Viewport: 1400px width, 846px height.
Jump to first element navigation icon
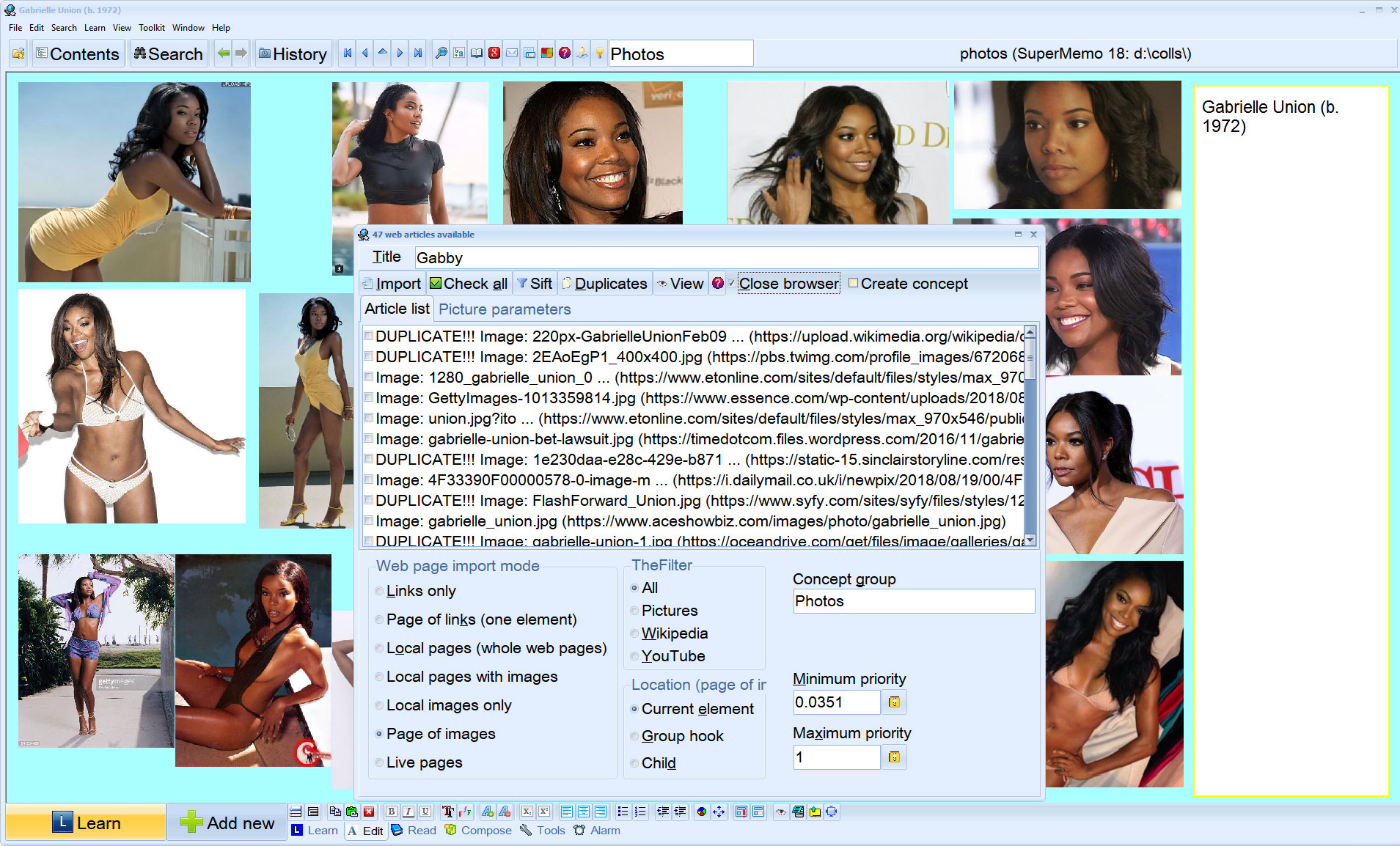pos(348,54)
